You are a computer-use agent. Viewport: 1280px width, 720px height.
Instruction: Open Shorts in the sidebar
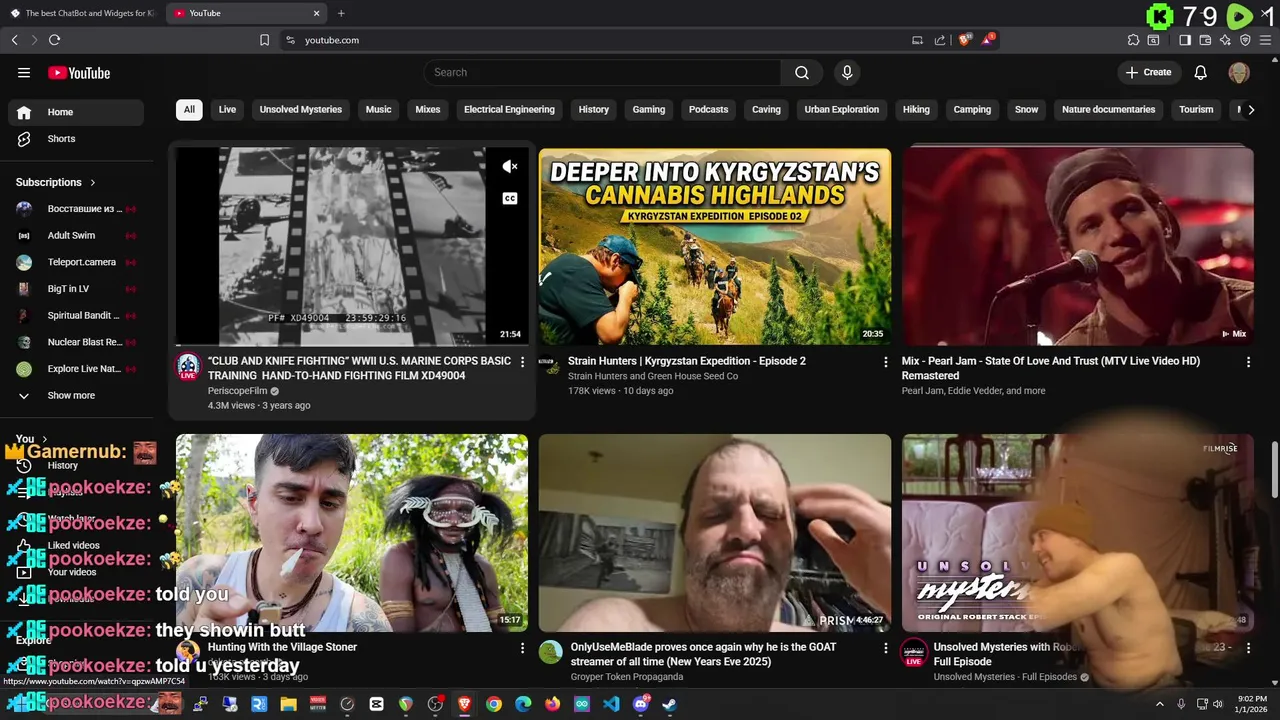coord(76,139)
